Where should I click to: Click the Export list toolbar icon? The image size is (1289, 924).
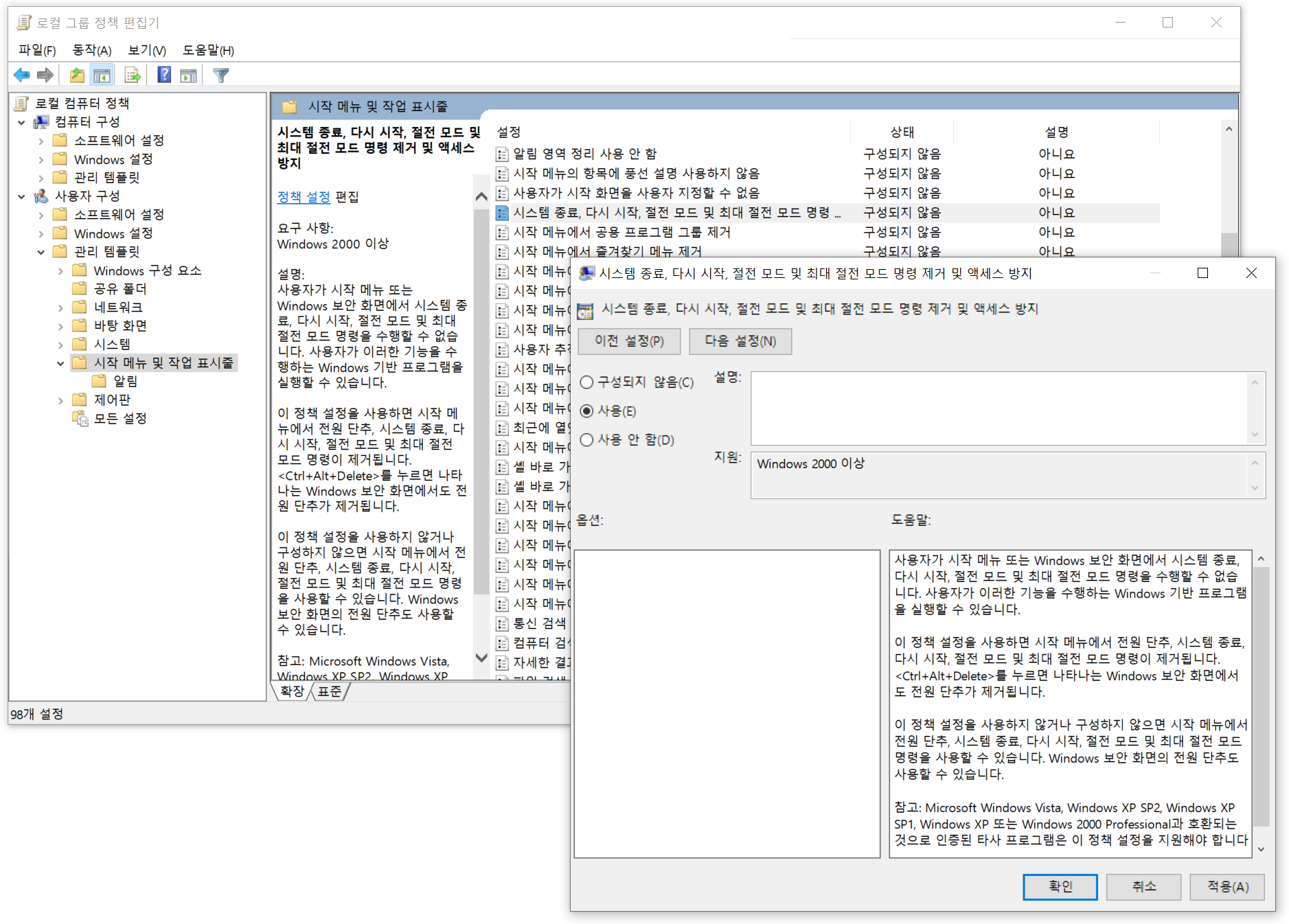pos(133,75)
